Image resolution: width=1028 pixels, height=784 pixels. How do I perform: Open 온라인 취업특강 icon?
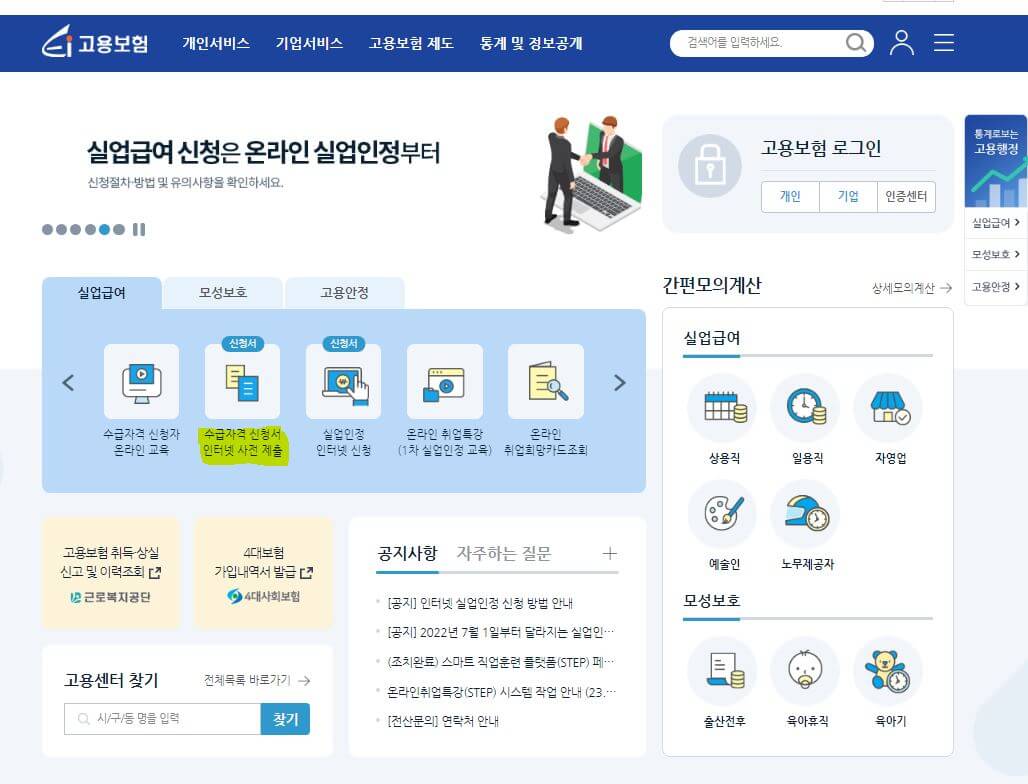[445, 382]
